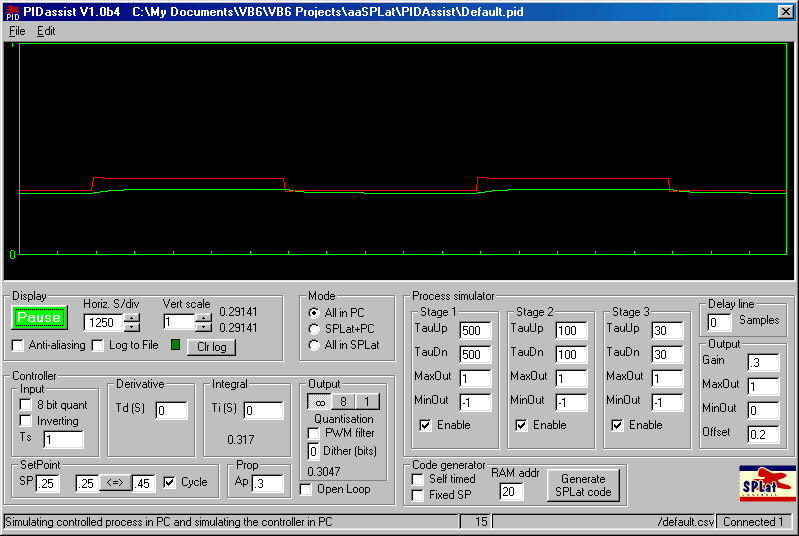Viewport: 799px width, 536px height.
Task: Decrease the Vert scale spinner value
Action: click(203, 327)
